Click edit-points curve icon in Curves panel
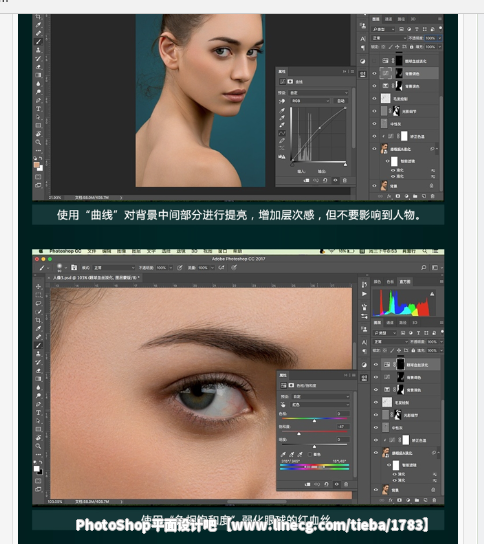The width and height of the screenshot is (484, 544). 282,133
